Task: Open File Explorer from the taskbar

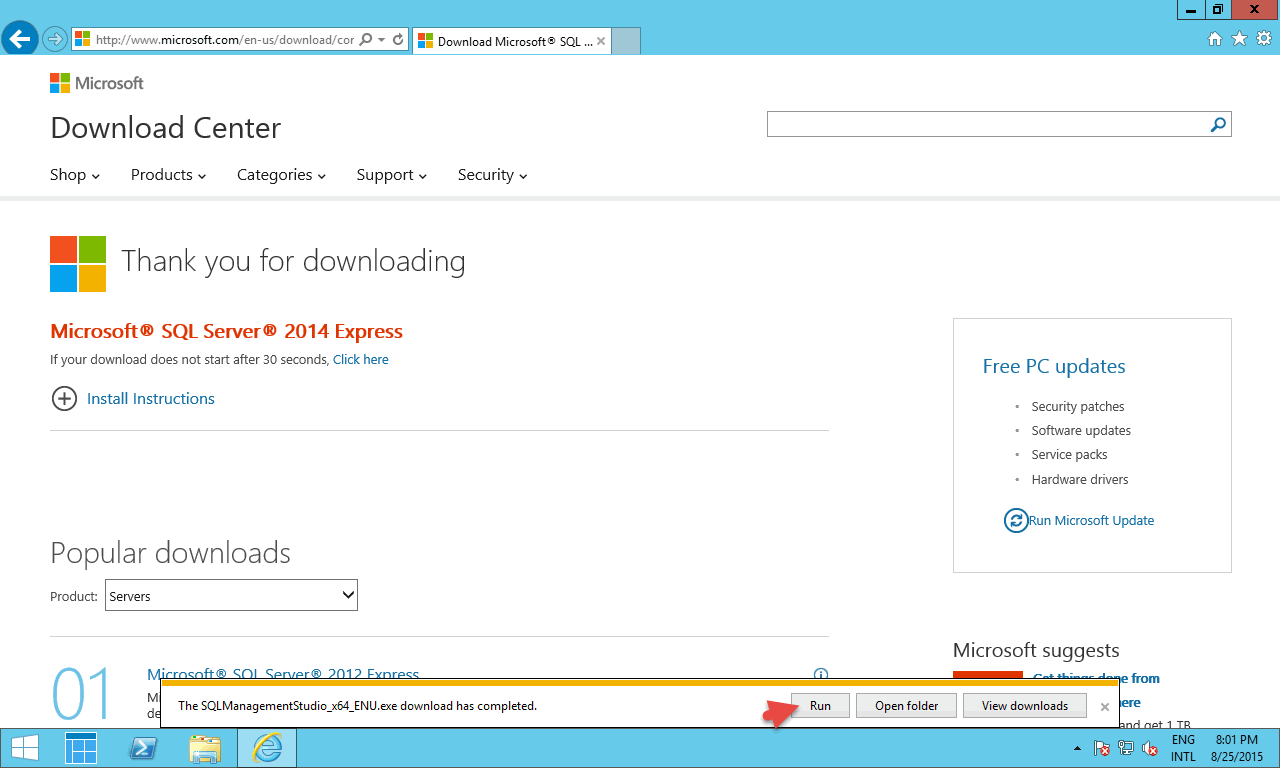Action: point(205,748)
